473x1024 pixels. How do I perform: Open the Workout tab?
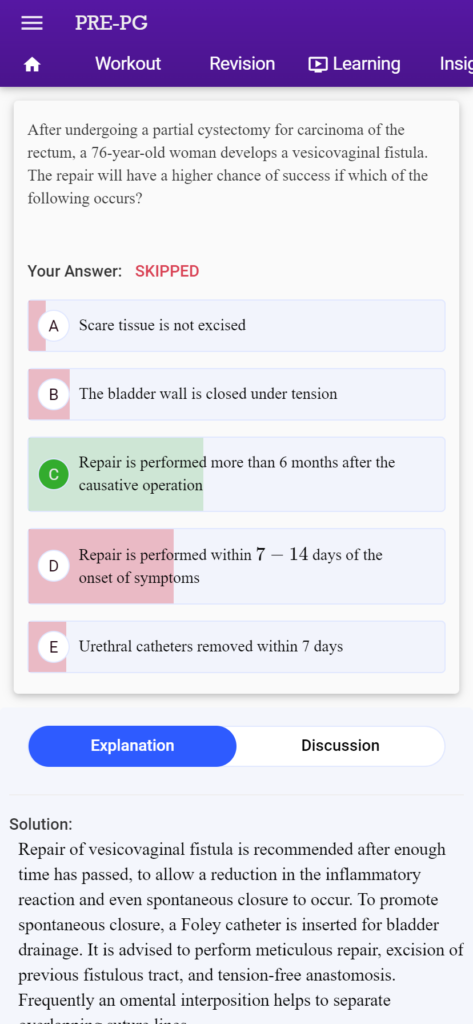[127, 64]
